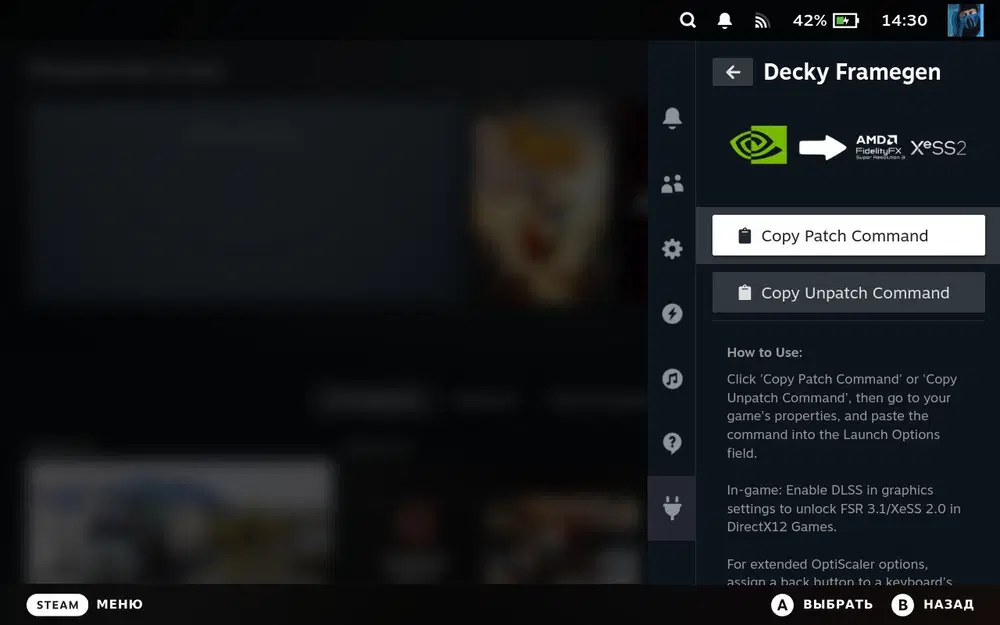Check the Wi-Fi signal status icon

[761, 21]
